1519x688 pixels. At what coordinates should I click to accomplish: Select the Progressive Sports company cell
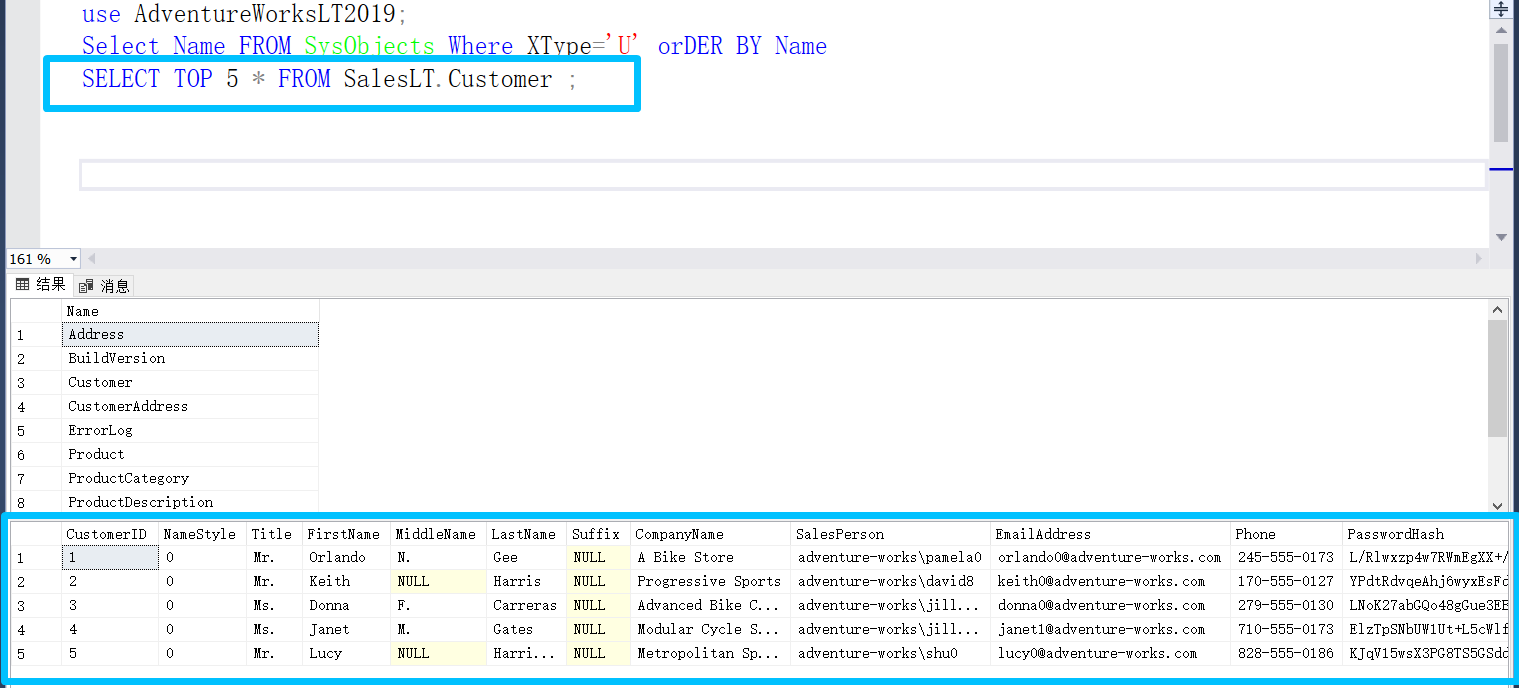pos(710,581)
